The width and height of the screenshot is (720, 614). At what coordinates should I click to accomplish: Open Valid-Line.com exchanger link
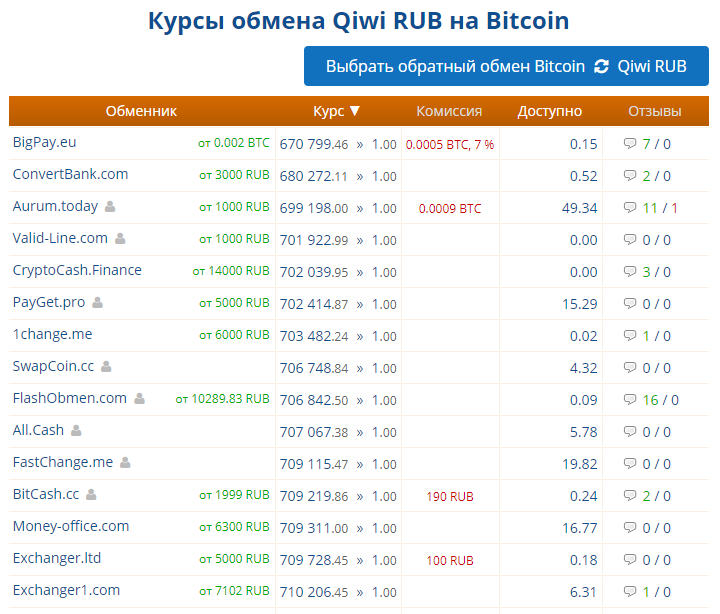(60, 238)
